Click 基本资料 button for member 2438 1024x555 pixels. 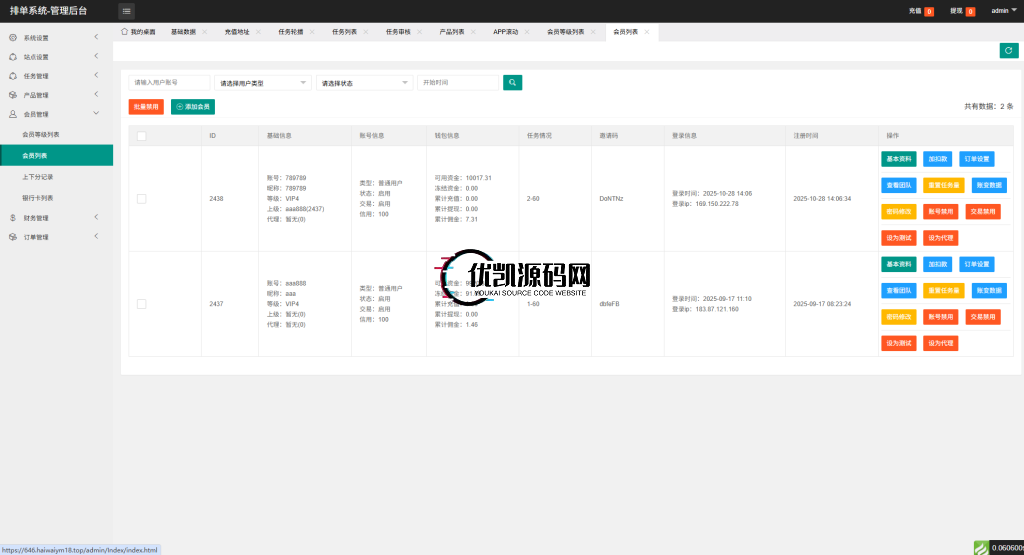[898, 159]
